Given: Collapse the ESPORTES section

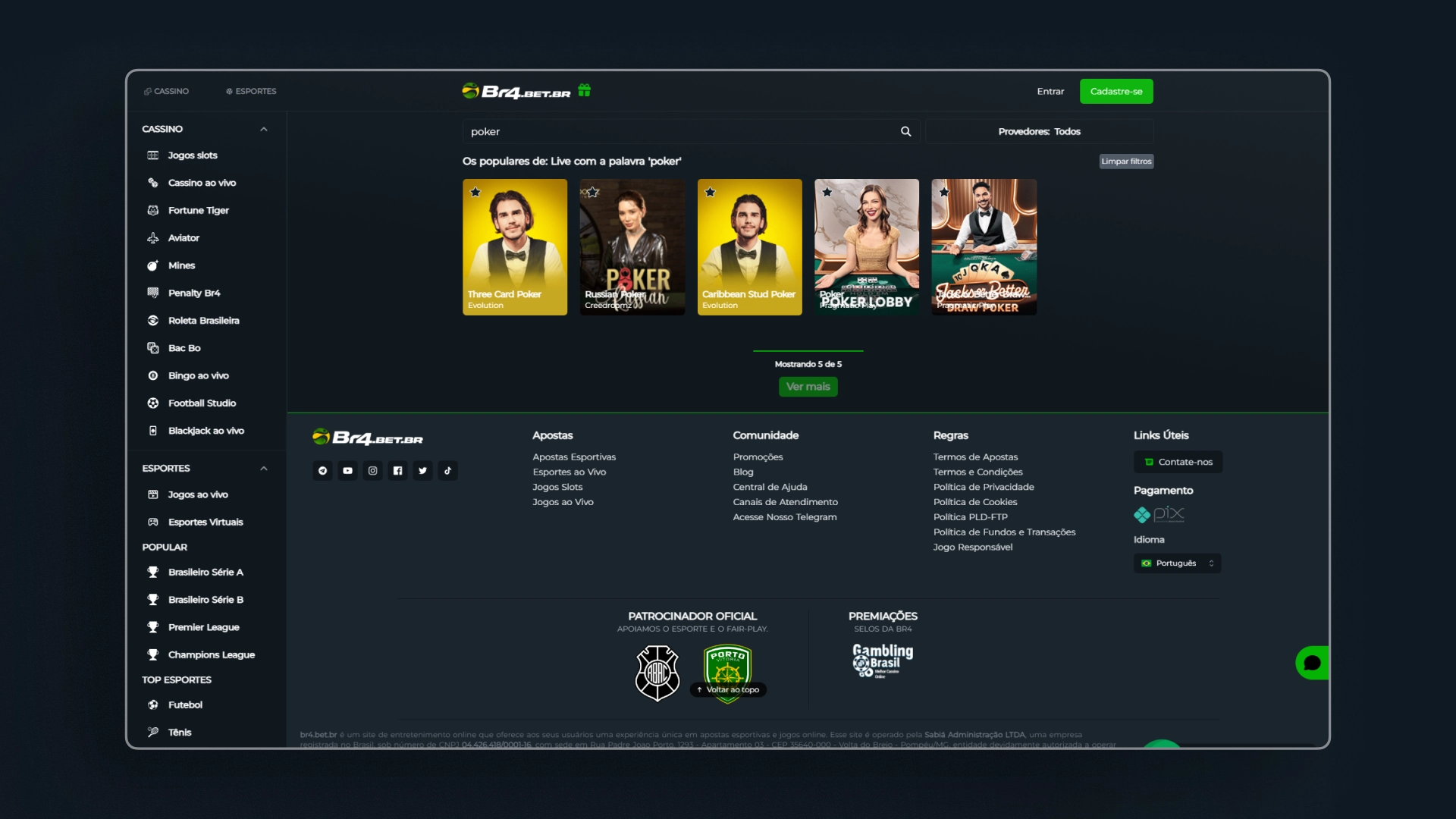Looking at the screenshot, I should [264, 468].
